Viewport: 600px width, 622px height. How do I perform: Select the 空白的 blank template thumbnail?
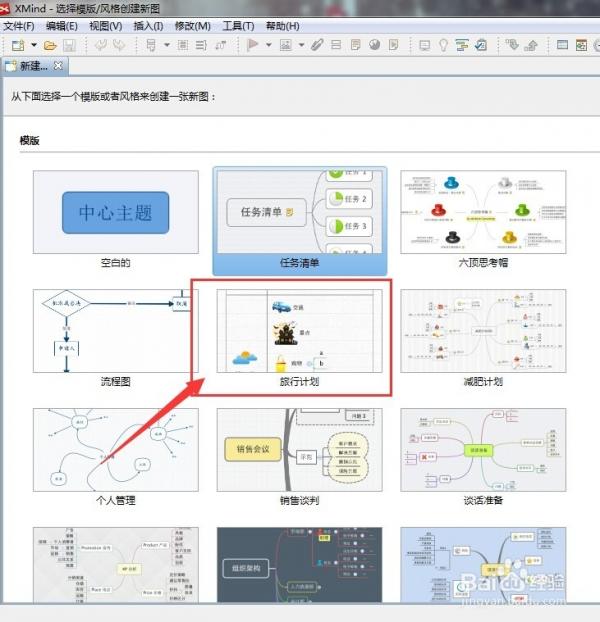click(x=116, y=212)
